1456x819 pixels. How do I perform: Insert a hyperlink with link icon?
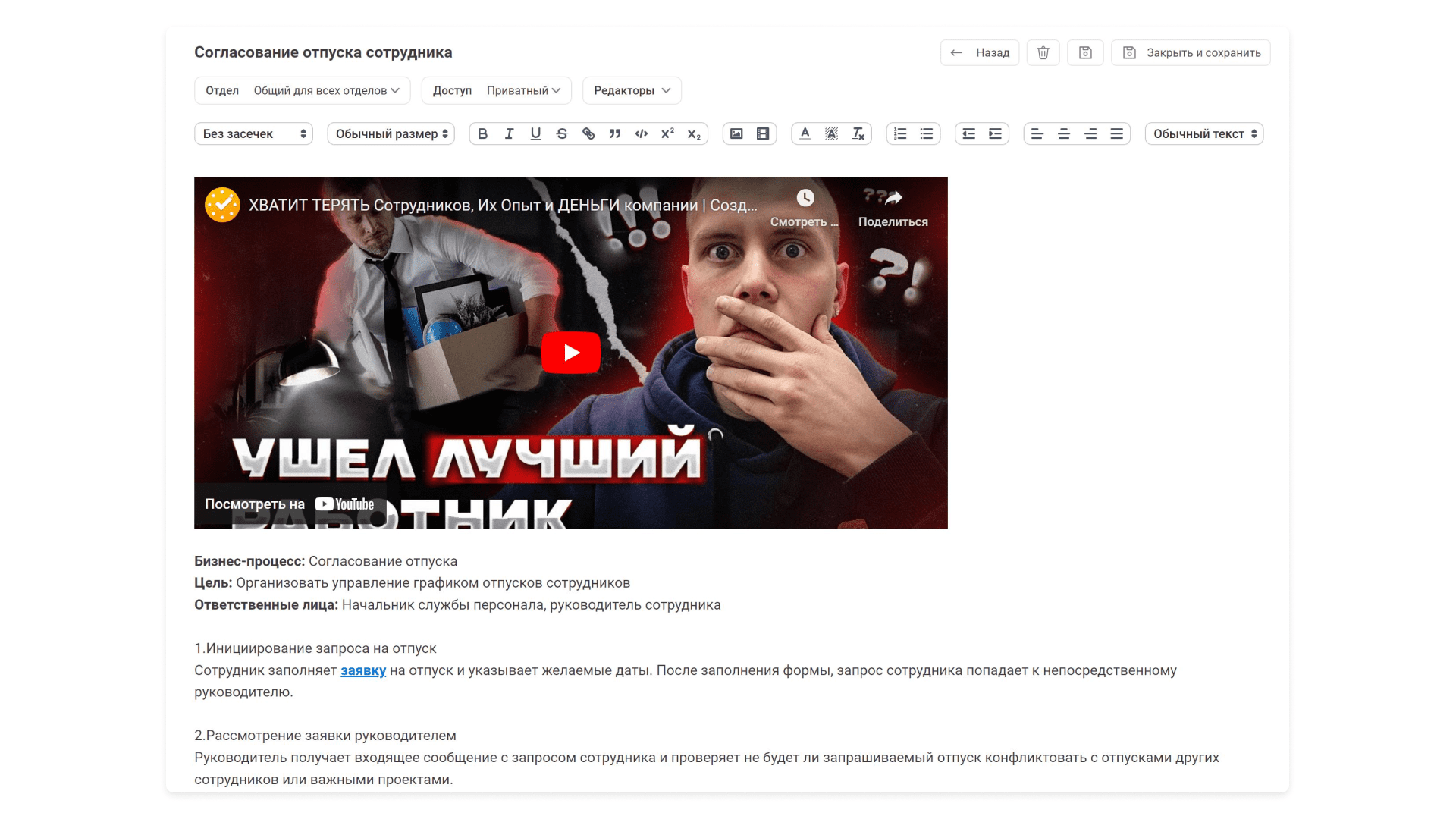pyautogui.click(x=588, y=133)
